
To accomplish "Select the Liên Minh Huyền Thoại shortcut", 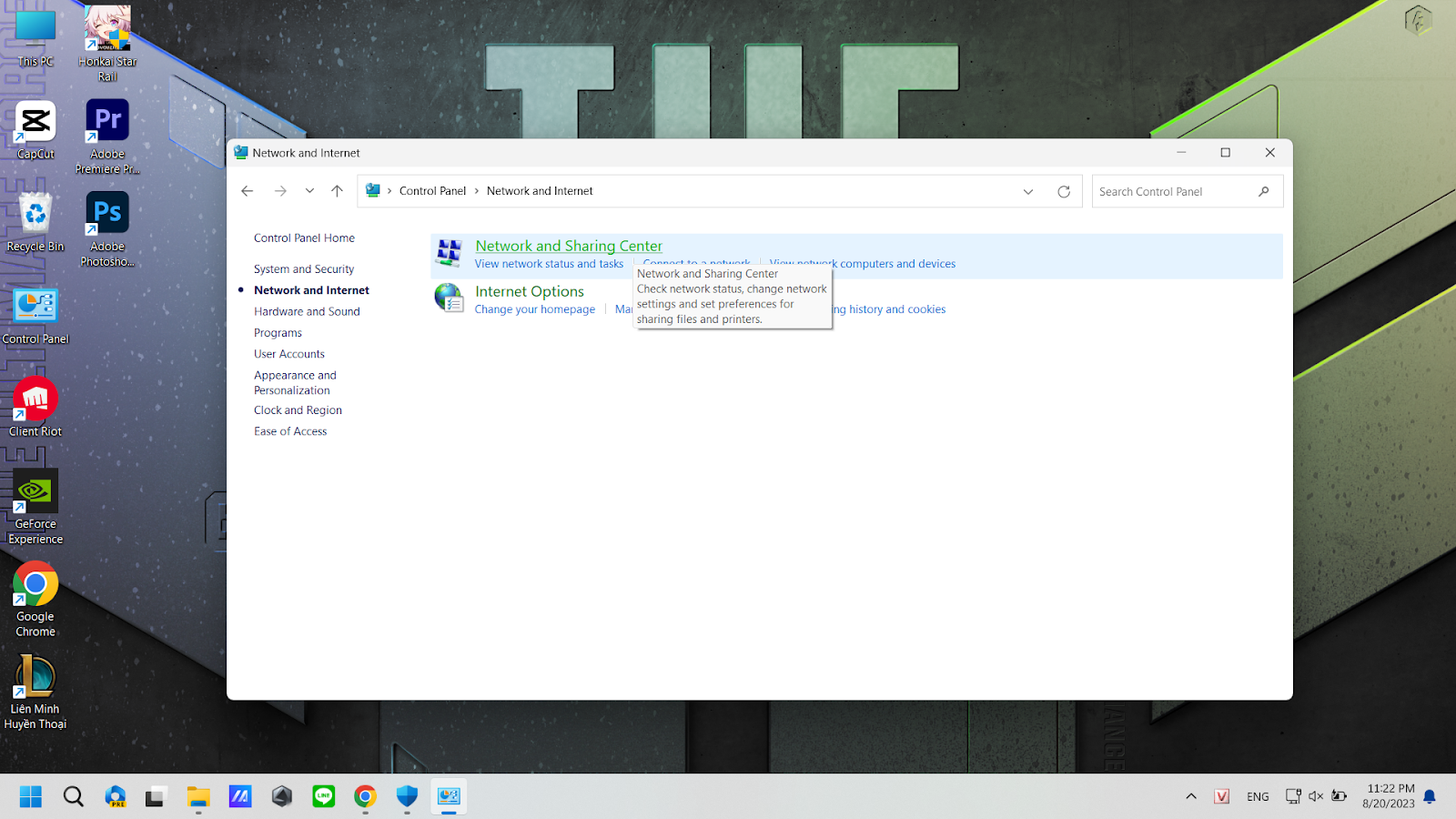I will coord(35,693).
